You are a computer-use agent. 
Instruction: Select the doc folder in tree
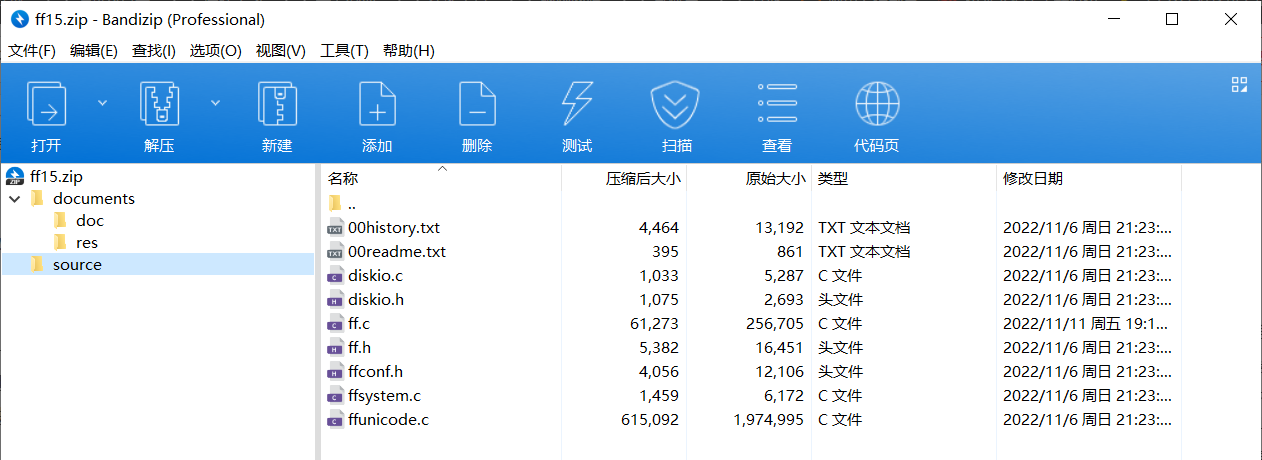[90, 220]
